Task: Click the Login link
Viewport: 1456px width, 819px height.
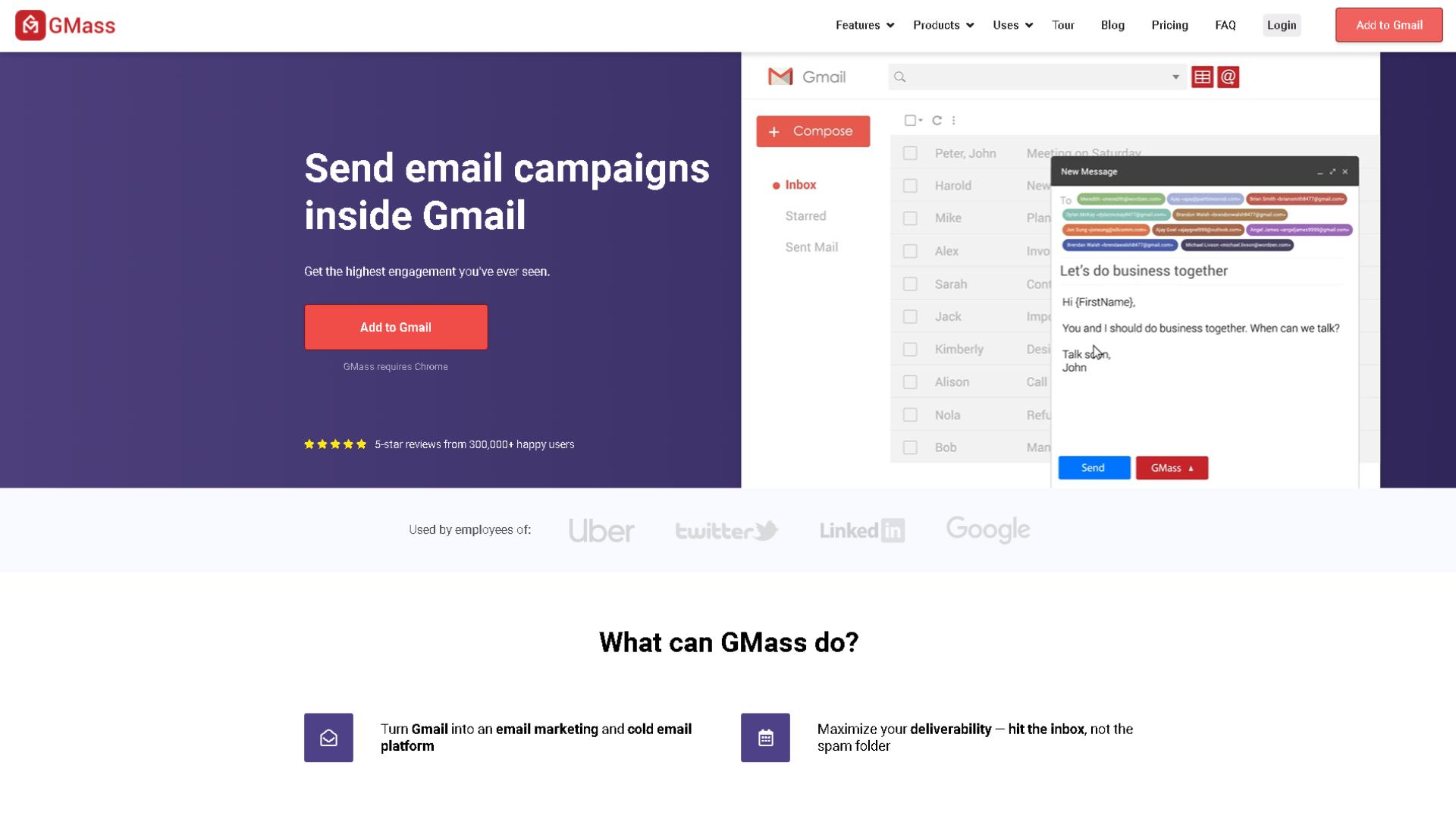Action: [1282, 24]
